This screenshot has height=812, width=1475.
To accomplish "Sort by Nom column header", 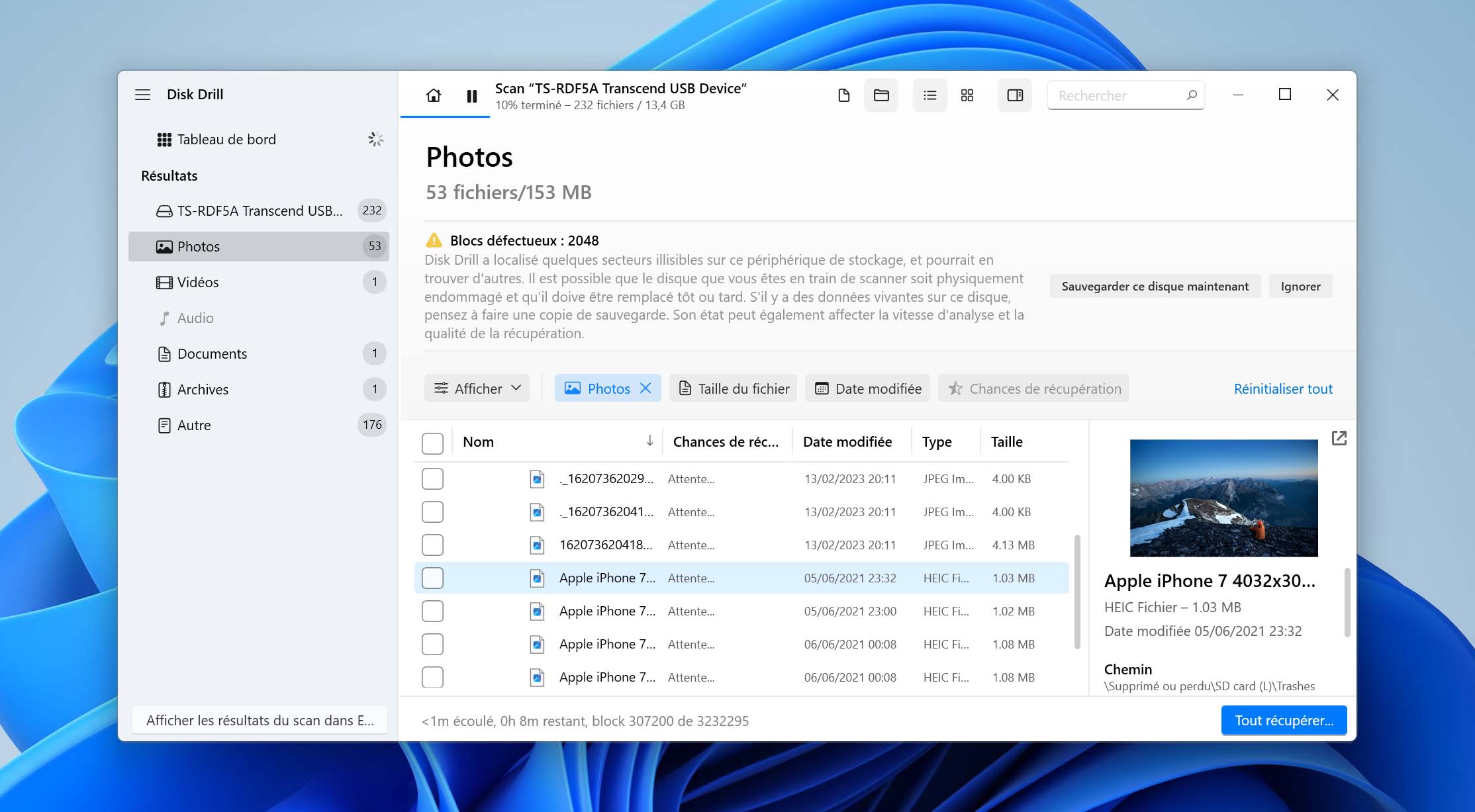I will point(478,441).
